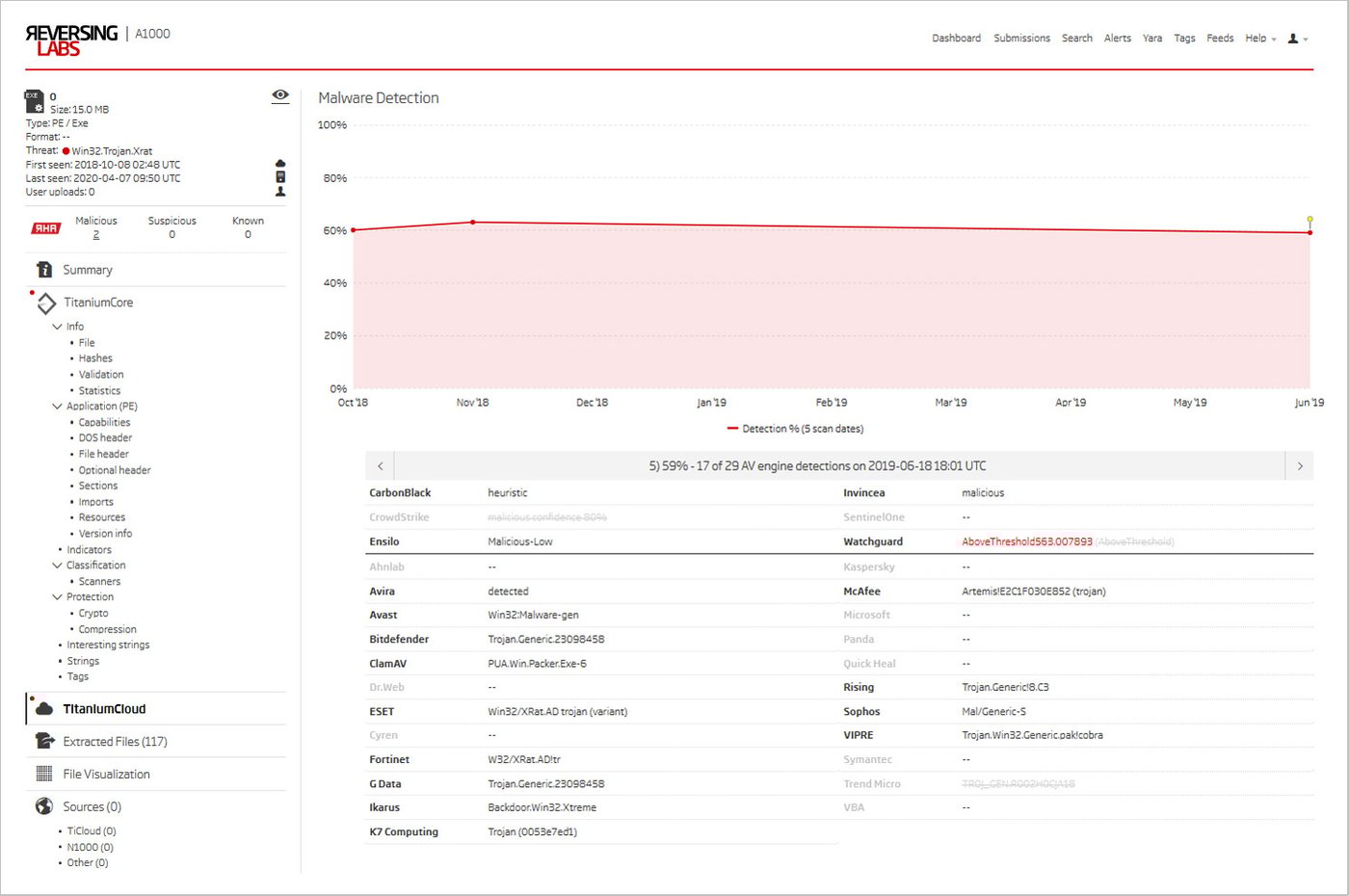
Task: Click the Ikarus Backdoor.Win32.Xtreme result
Action: [x=542, y=808]
